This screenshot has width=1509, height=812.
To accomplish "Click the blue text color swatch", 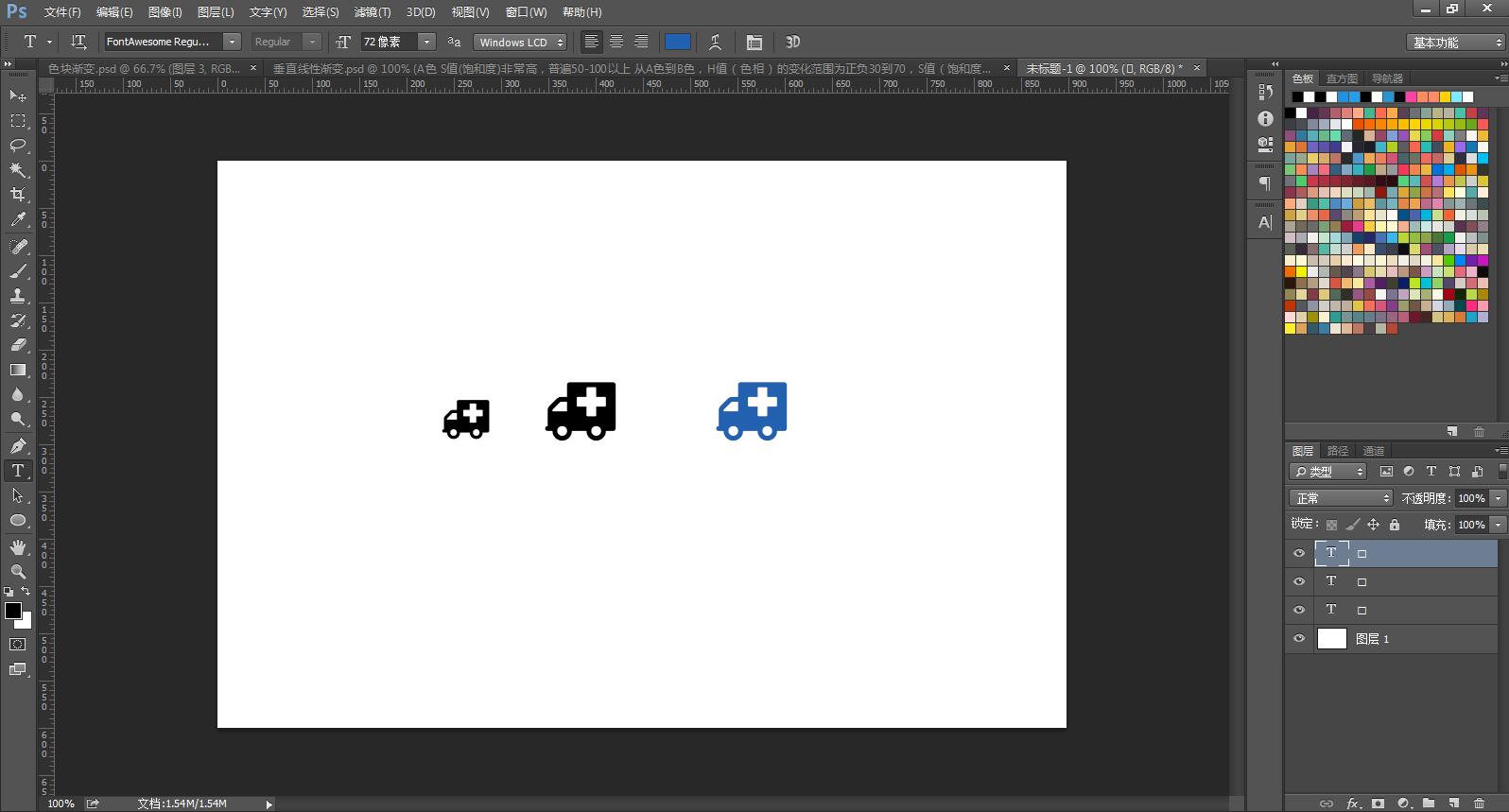I will point(677,42).
